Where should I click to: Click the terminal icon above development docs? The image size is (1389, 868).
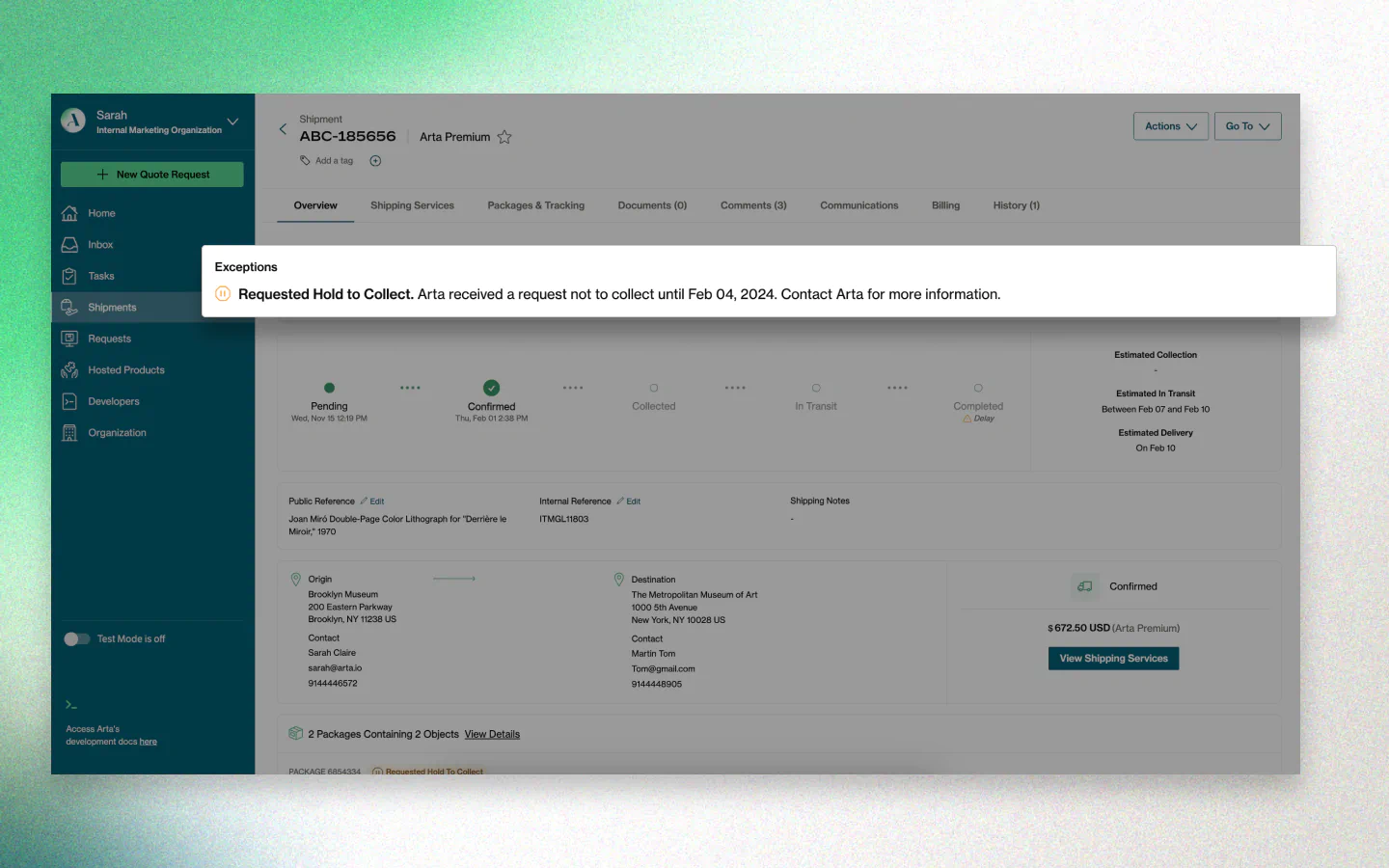tap(72, 705)
